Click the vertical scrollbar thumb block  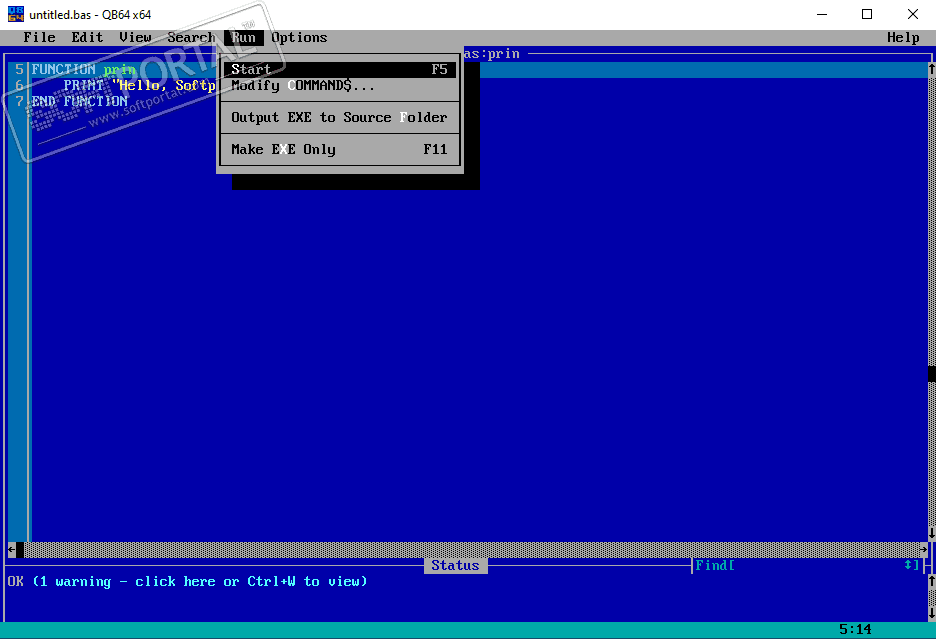[931, 374]
